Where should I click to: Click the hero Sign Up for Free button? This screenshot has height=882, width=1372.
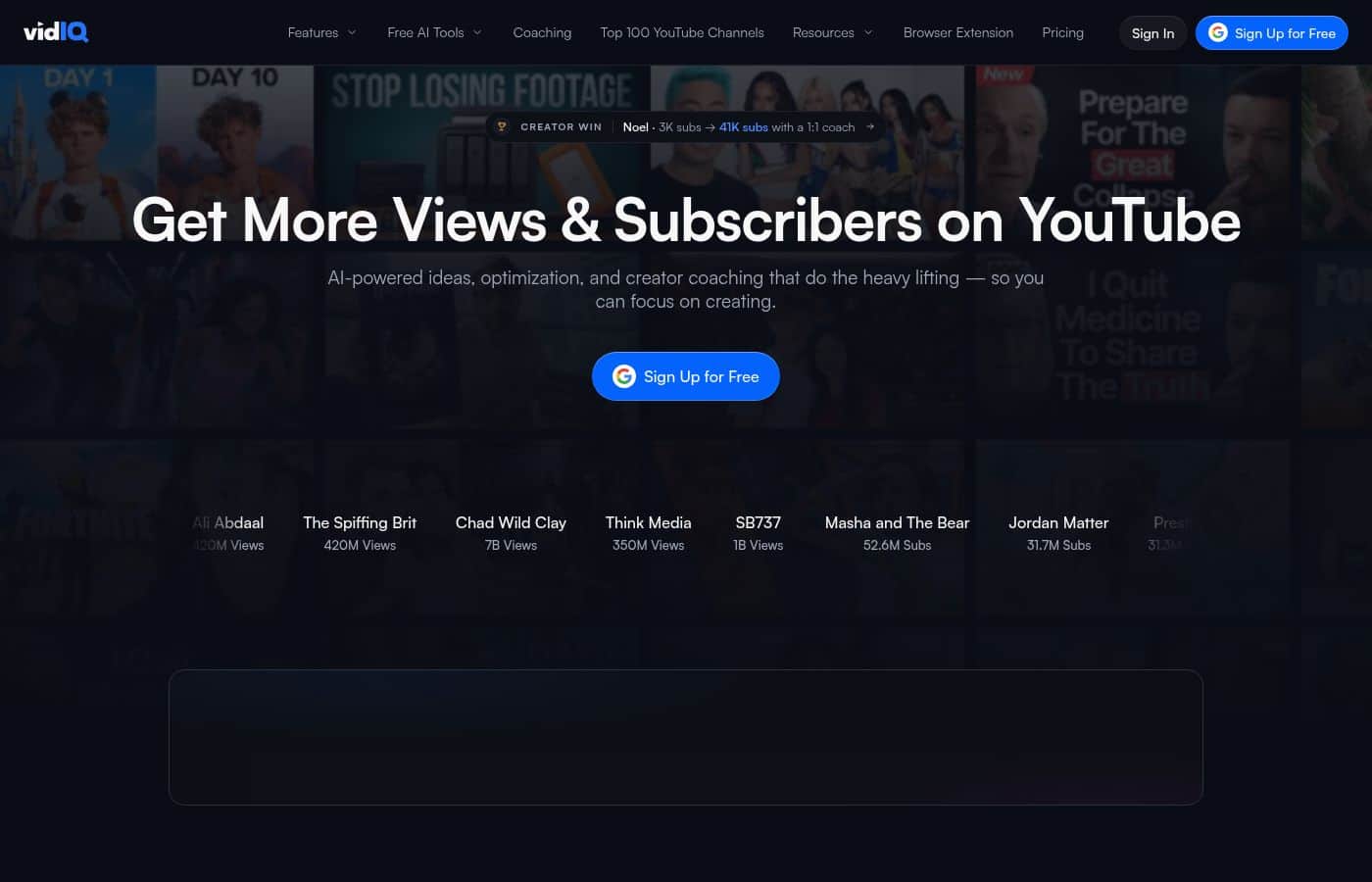click(686, 376)
